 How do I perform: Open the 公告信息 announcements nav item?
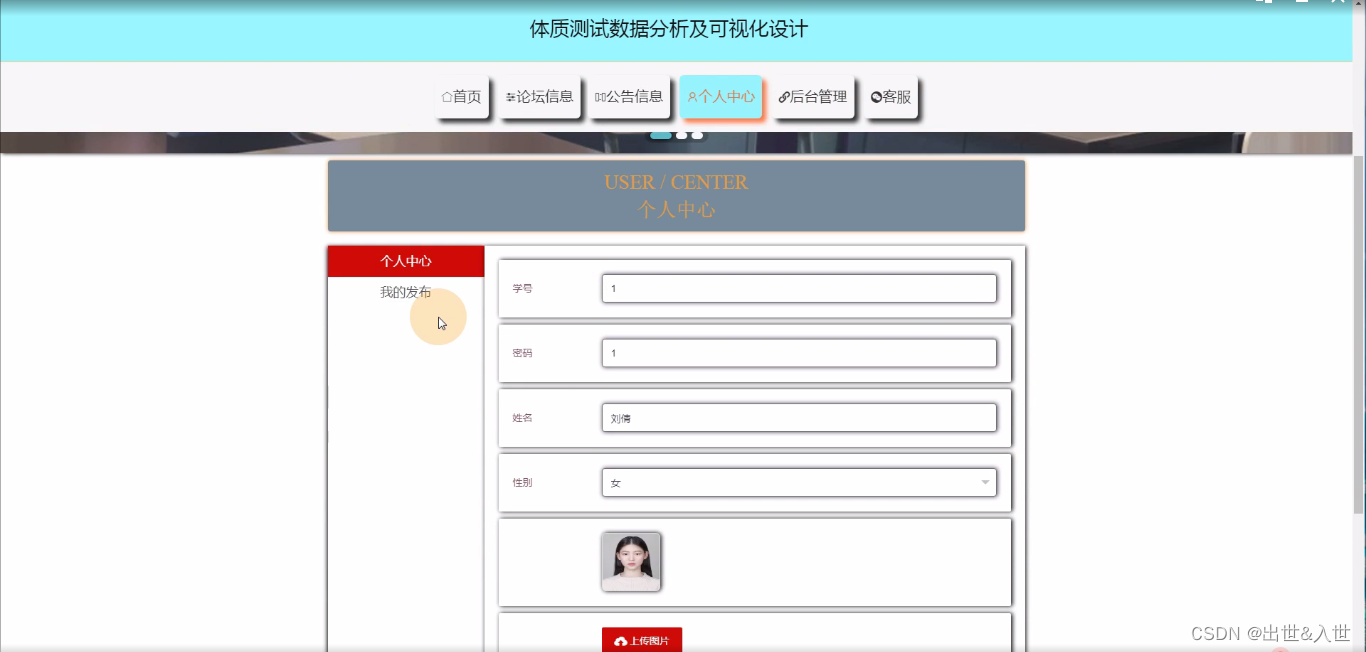[629, 97]
